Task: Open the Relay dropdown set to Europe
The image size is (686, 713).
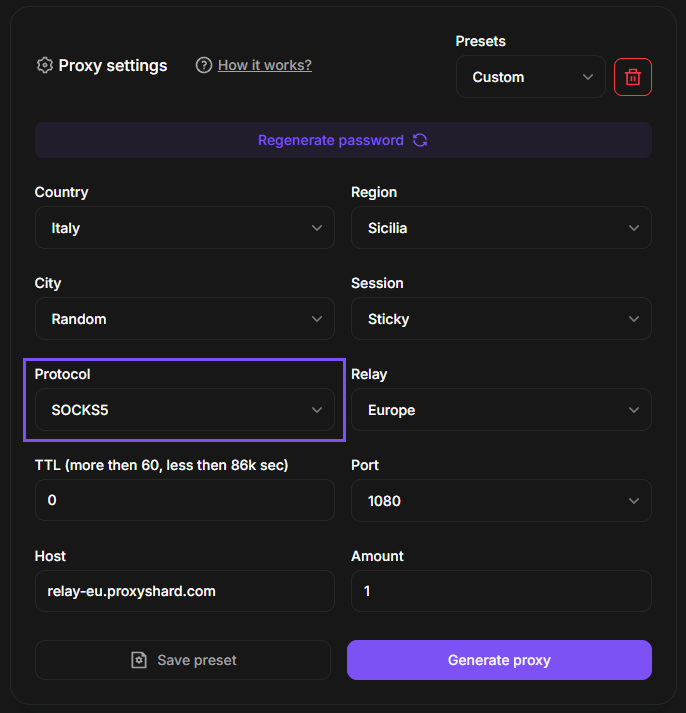Action: click(x=501, y=410)
